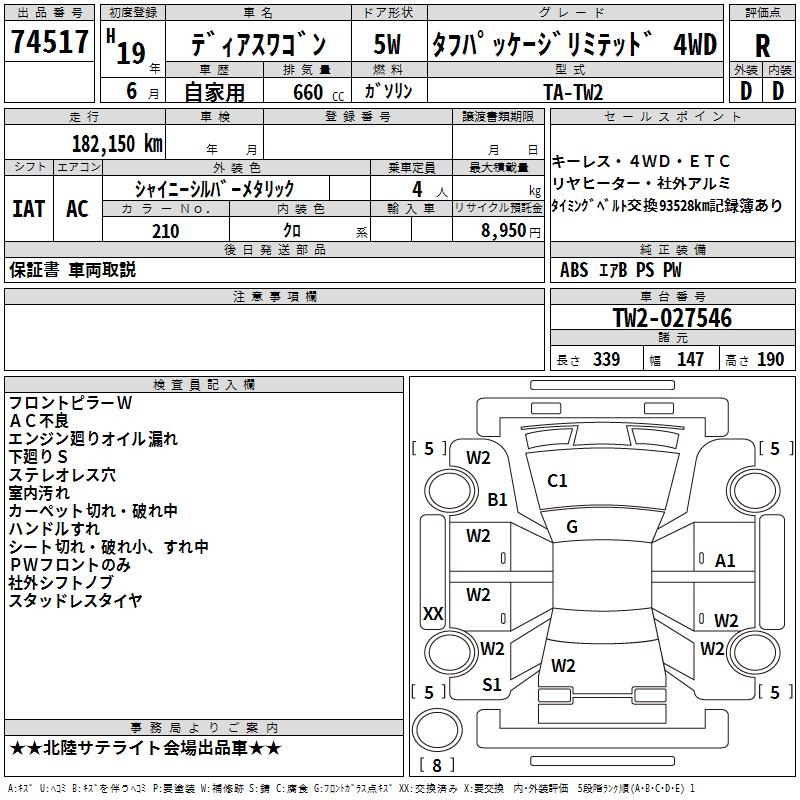Viewport: 800px width, 800px height.
Task: Click the A1 scratch mark on the diagram
Action: pos(725,561)
